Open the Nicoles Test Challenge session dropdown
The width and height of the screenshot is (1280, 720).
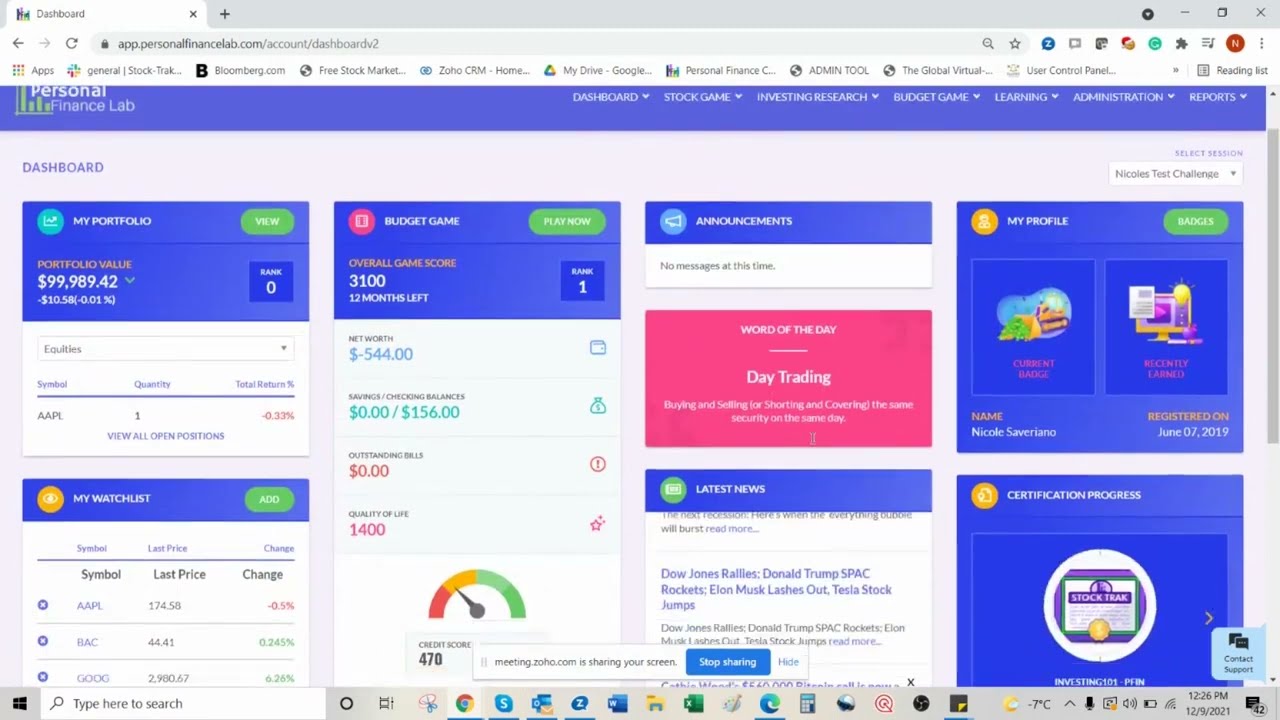(1176, 174)
